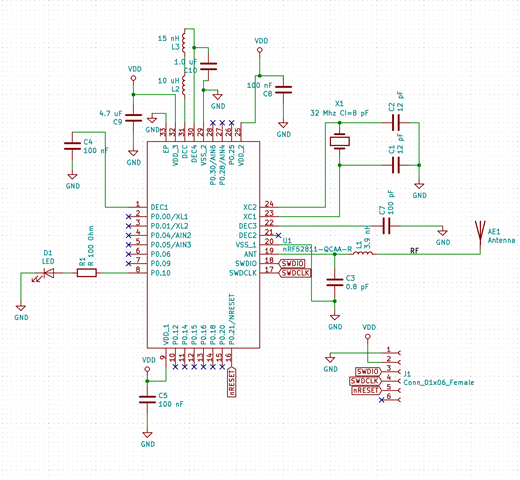This screenshot has width=520, height=480.
Task: Click the LED value text under D1
Action: click(48, 261)
